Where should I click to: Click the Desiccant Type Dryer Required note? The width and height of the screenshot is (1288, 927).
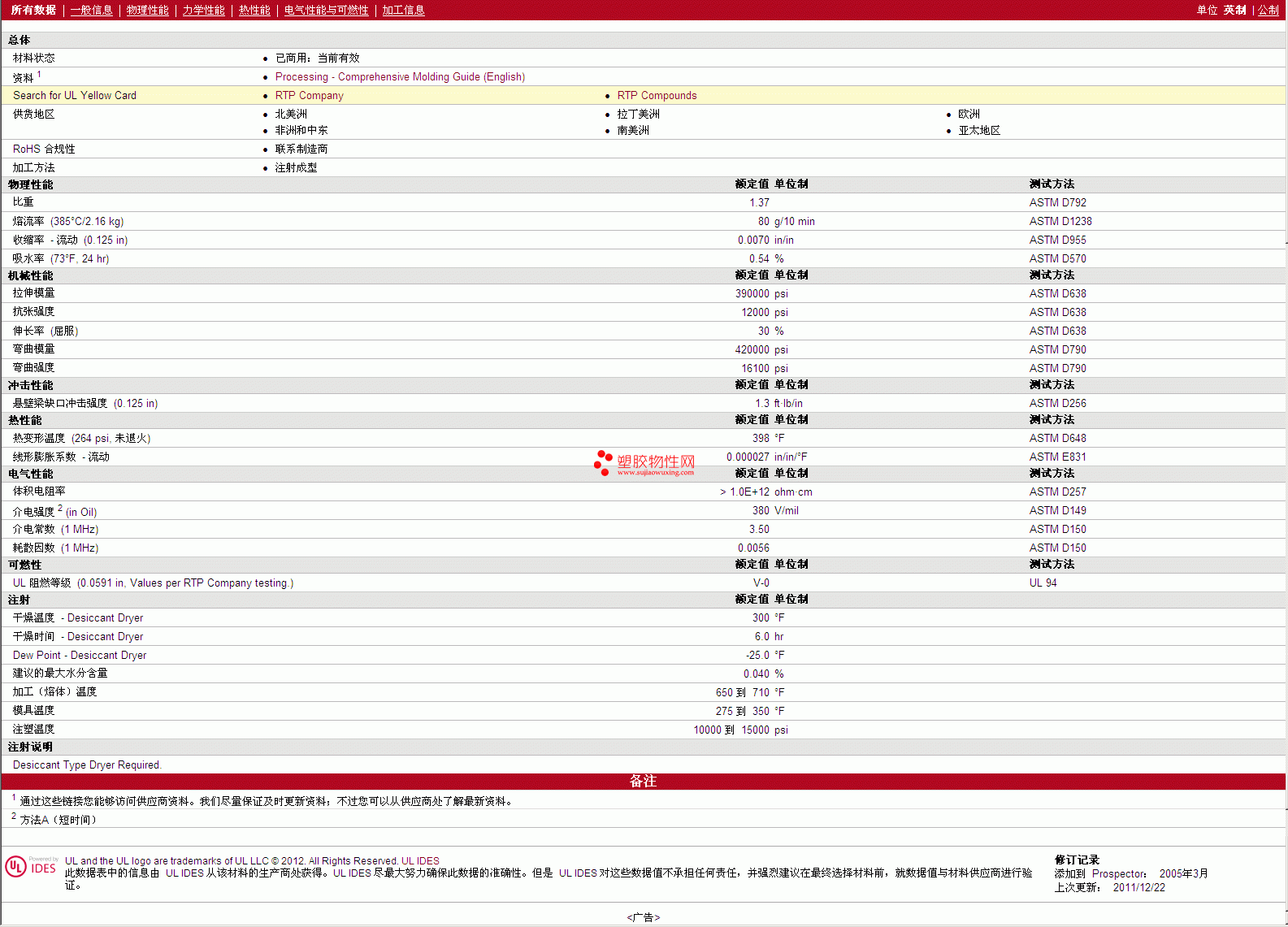point(87,765)
